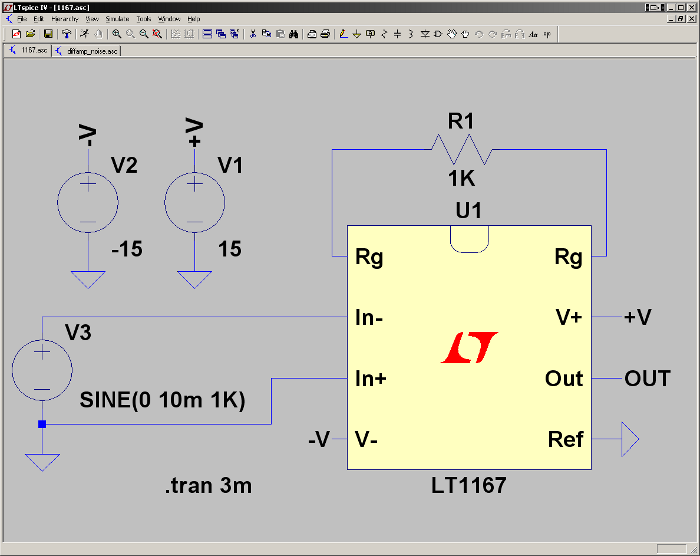700x556 pixels.
Task: Select the Text 'Aa' tool
Action: (533, 34)
